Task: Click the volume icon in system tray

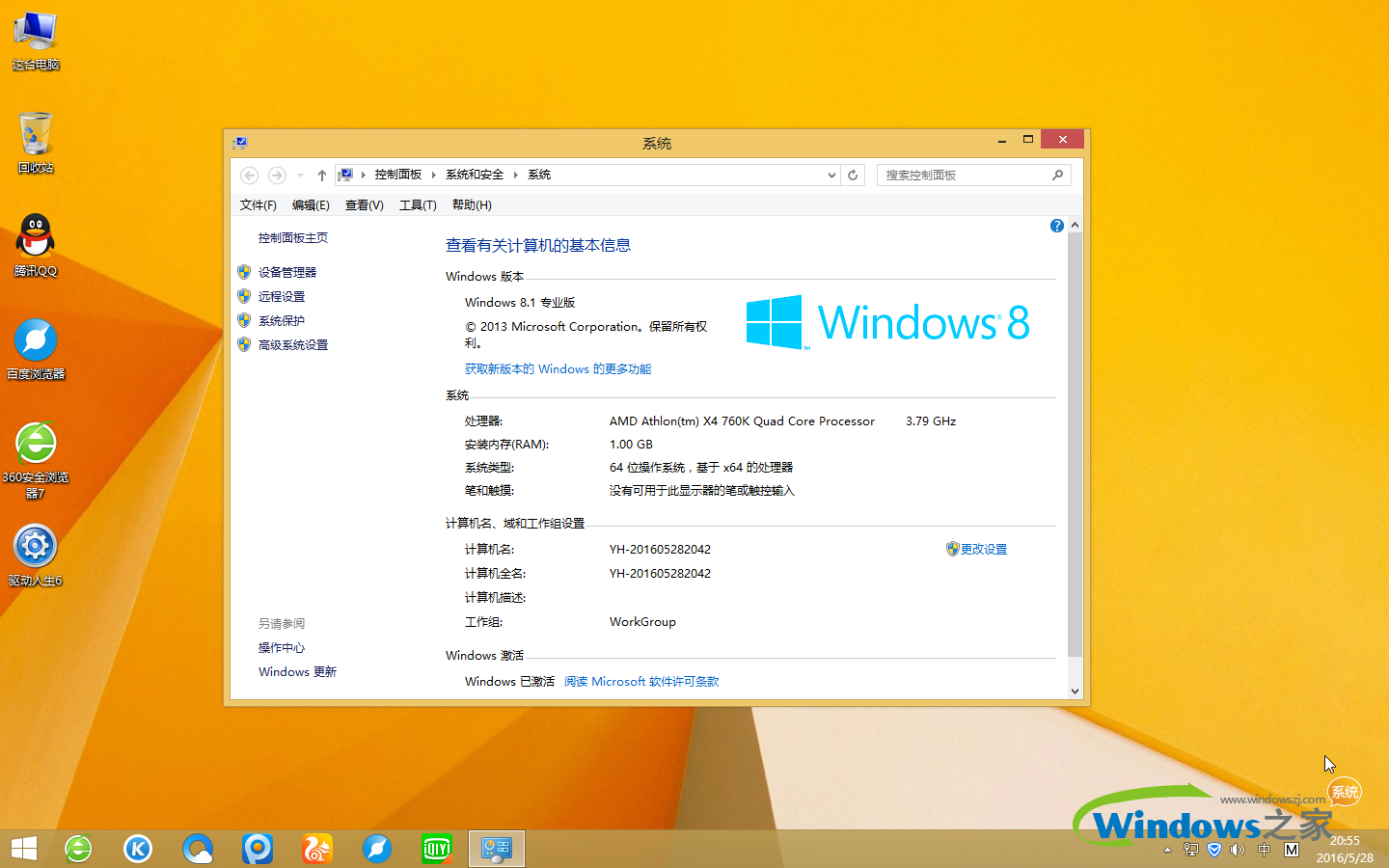Action: 1238,850
